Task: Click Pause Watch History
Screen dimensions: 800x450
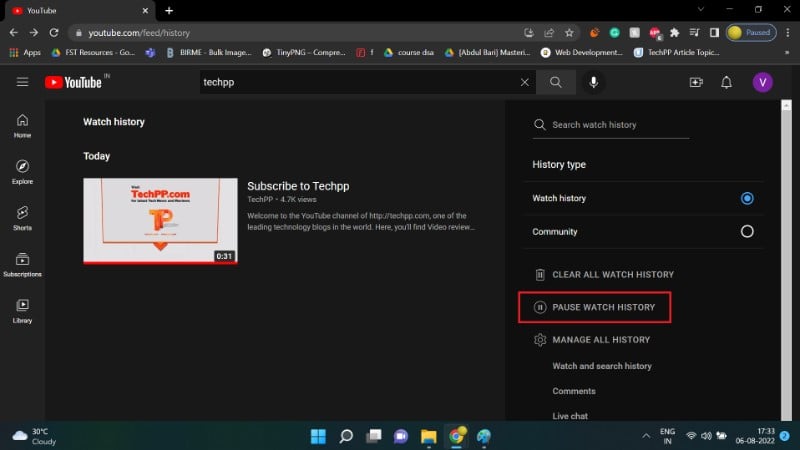Action: click(x=594, y=307)
